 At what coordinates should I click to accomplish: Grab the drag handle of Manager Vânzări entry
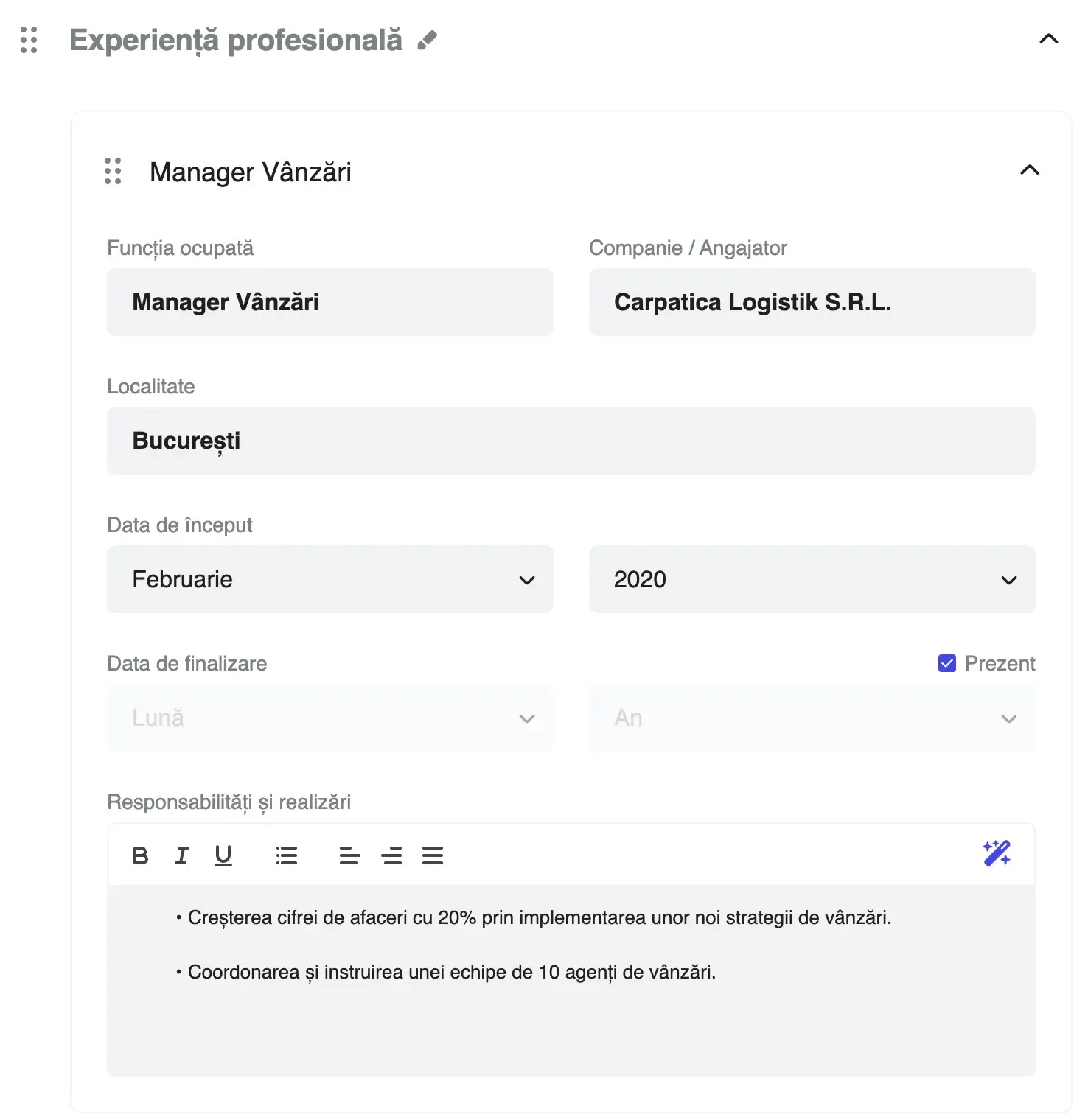pos(112,172)
